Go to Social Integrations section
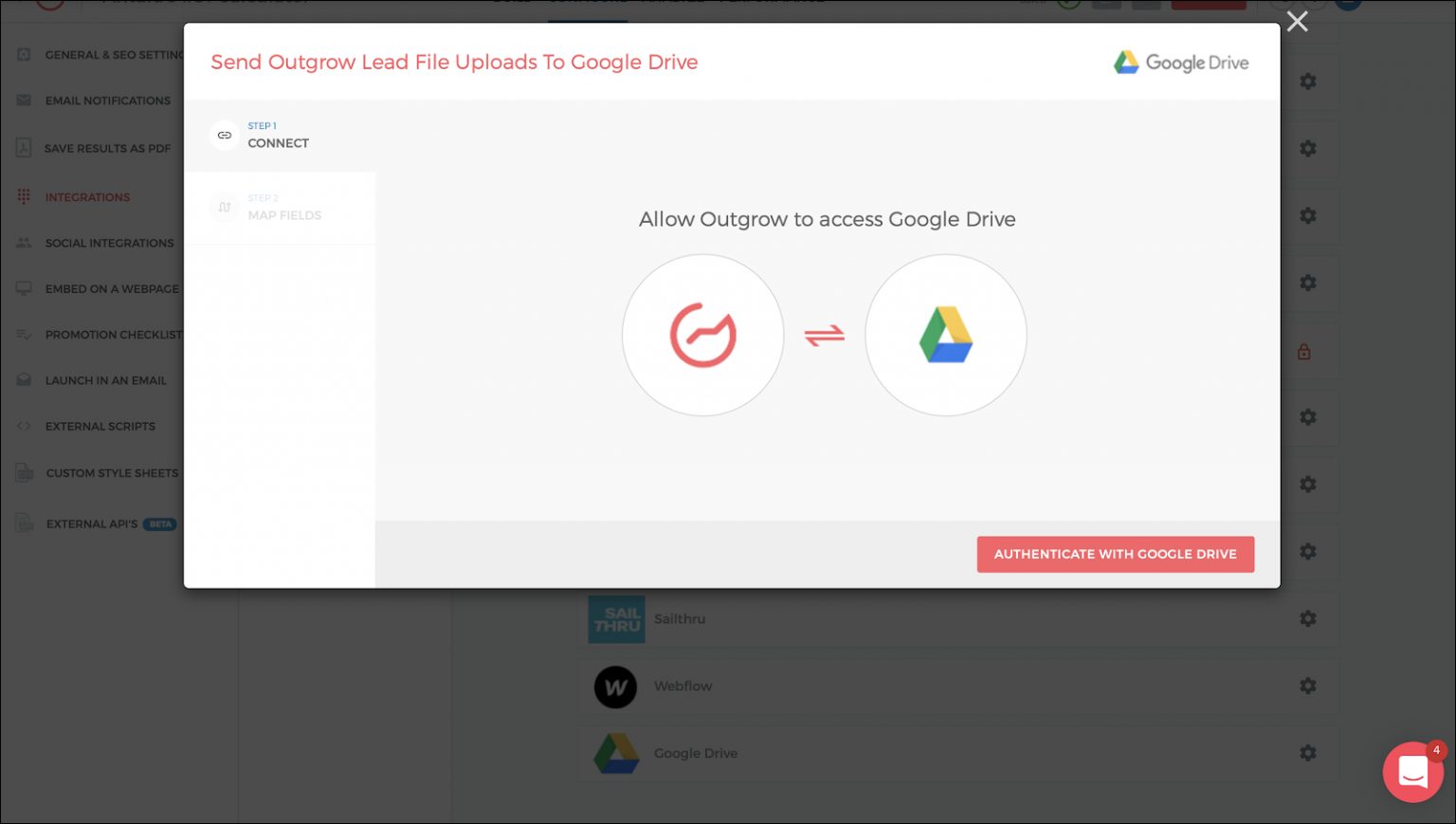Viewport: 1456px width, 824px height. 109,244
